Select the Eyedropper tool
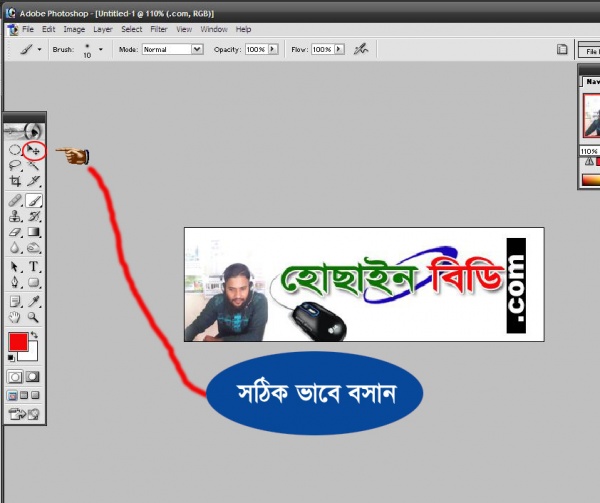 click(x=34, y=301)
